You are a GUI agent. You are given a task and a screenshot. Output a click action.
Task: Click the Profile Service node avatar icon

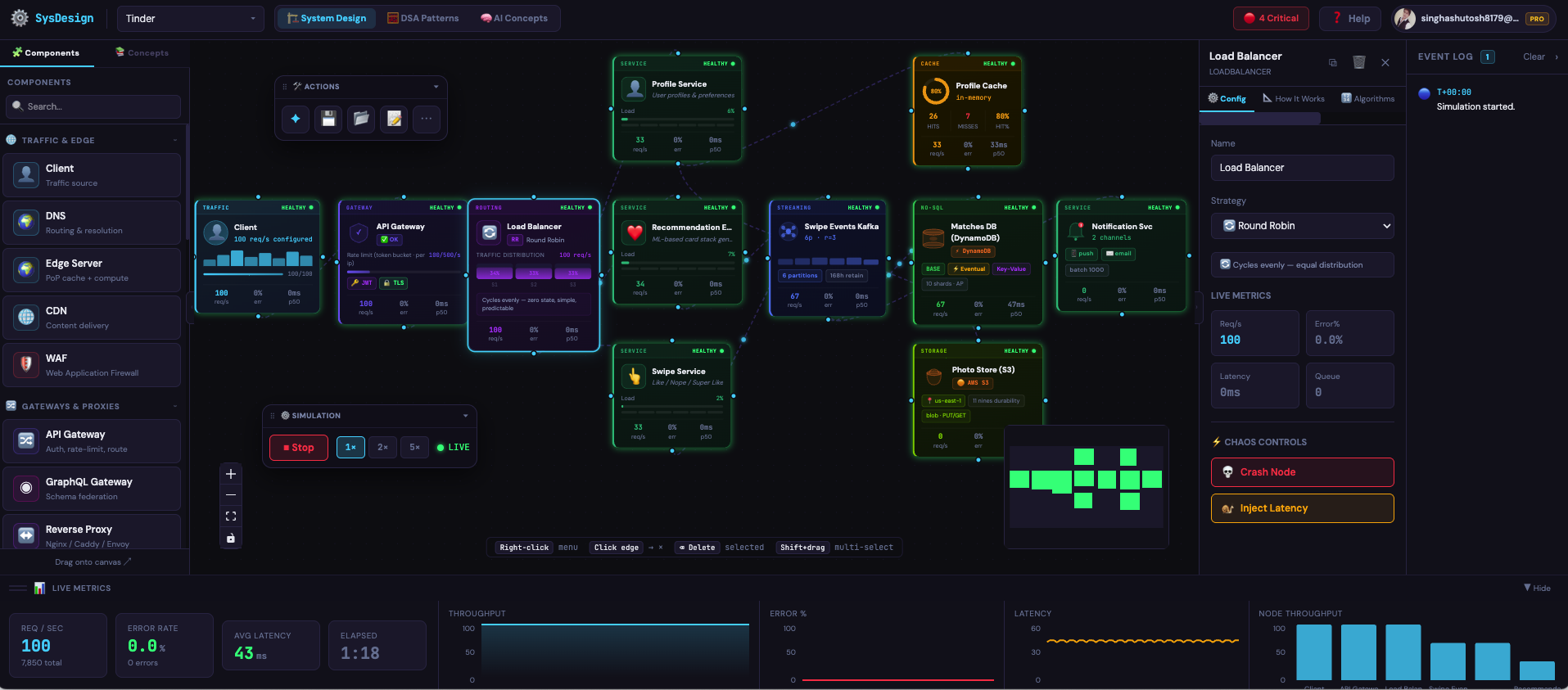[634, 89]
